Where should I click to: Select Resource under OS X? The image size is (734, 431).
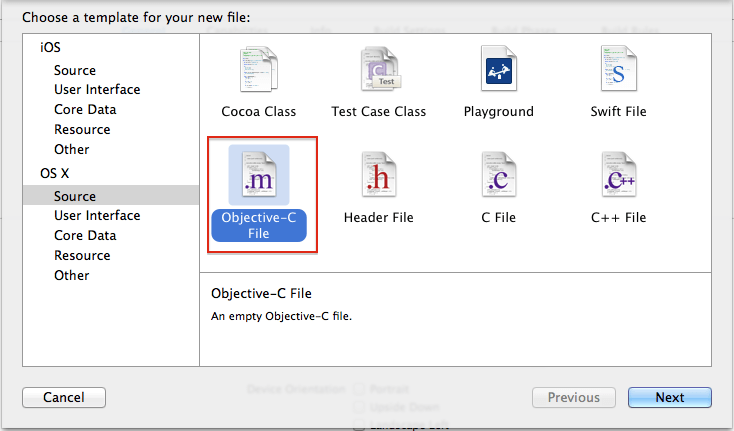click(x=82, y=256)
